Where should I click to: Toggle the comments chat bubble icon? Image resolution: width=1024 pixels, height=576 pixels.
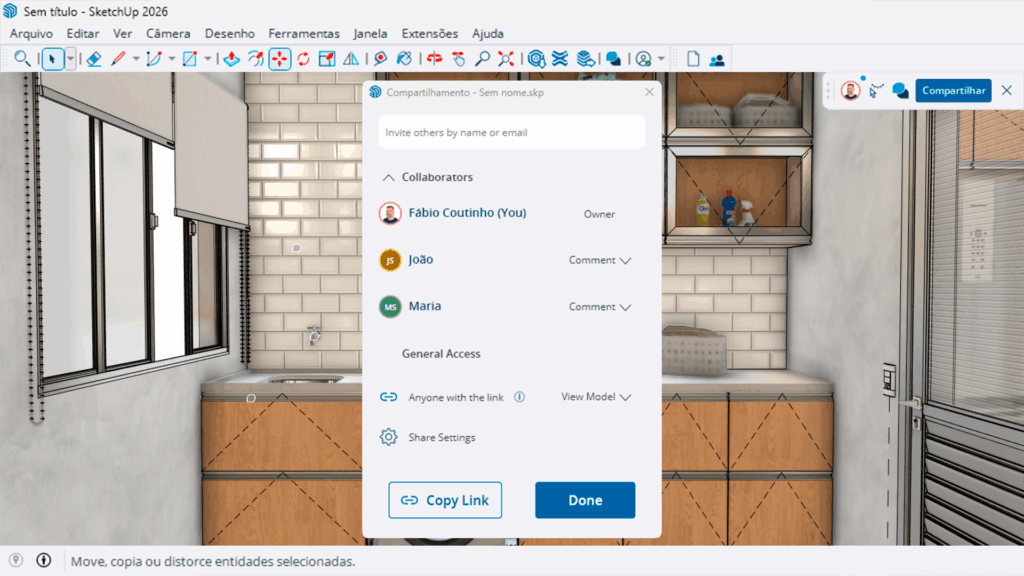[900, 91]
